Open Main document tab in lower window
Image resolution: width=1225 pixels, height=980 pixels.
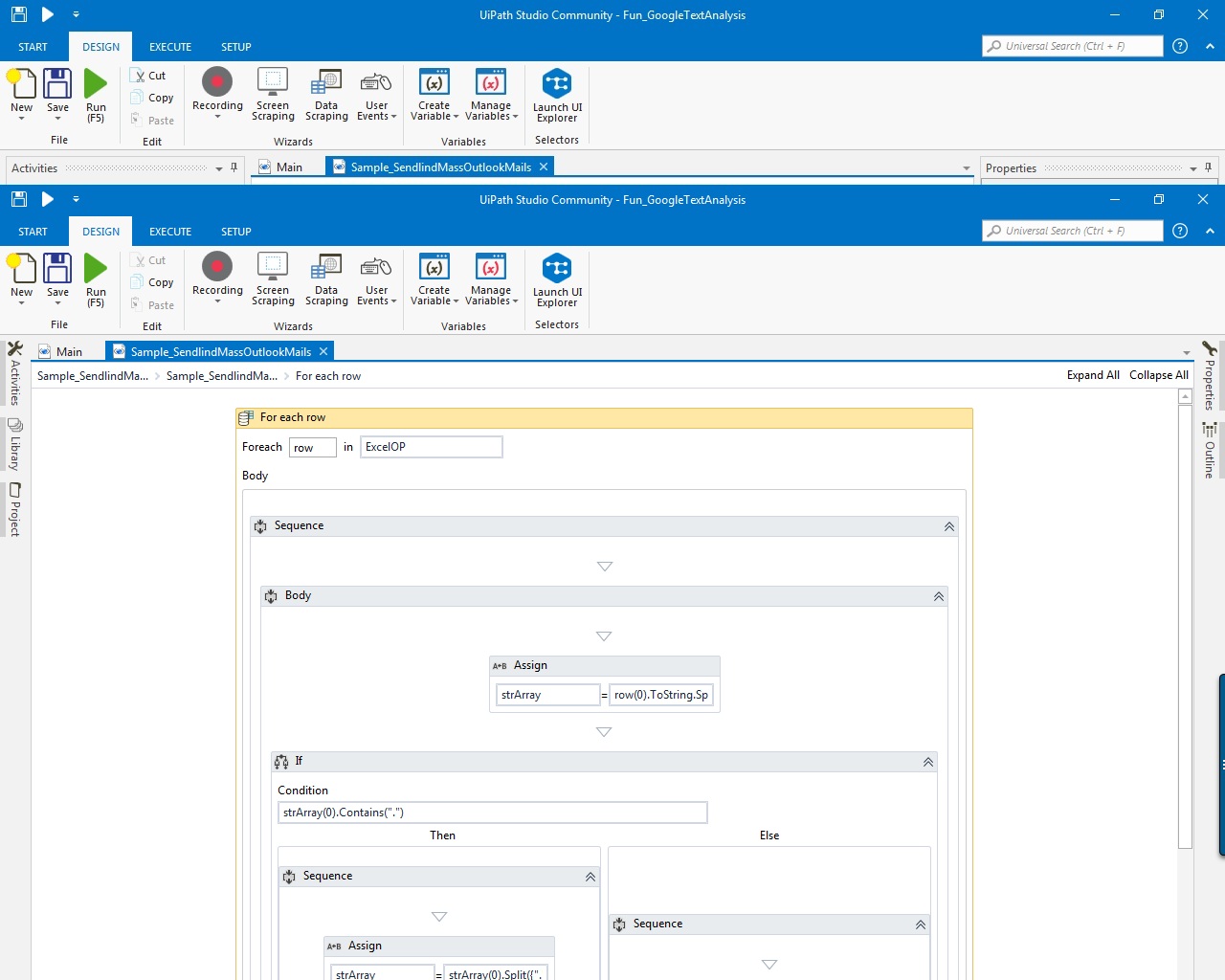pos(60,351)
